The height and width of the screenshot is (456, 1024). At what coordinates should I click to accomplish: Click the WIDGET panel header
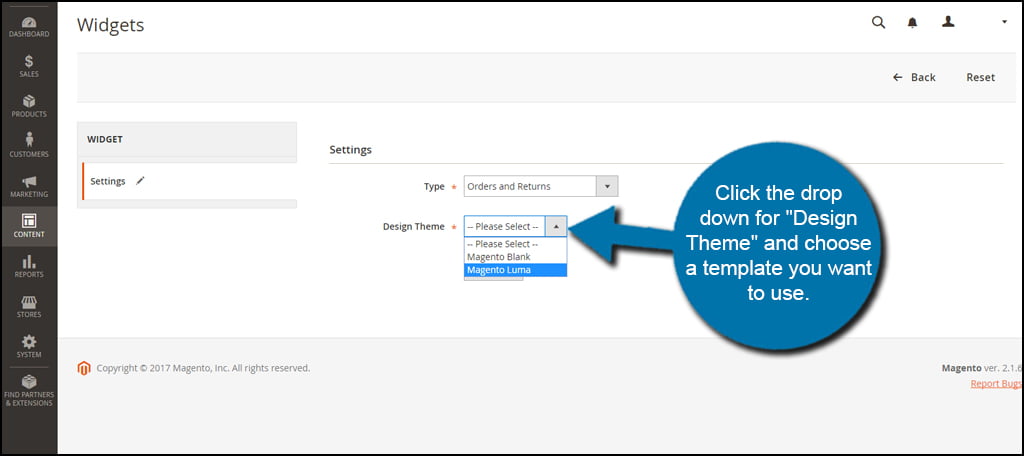click(x=187, y=139)
